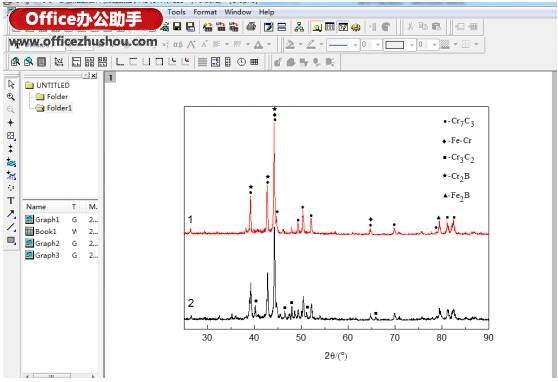
Task: Click the Save Project disk icon
Action: pos(177,27)
